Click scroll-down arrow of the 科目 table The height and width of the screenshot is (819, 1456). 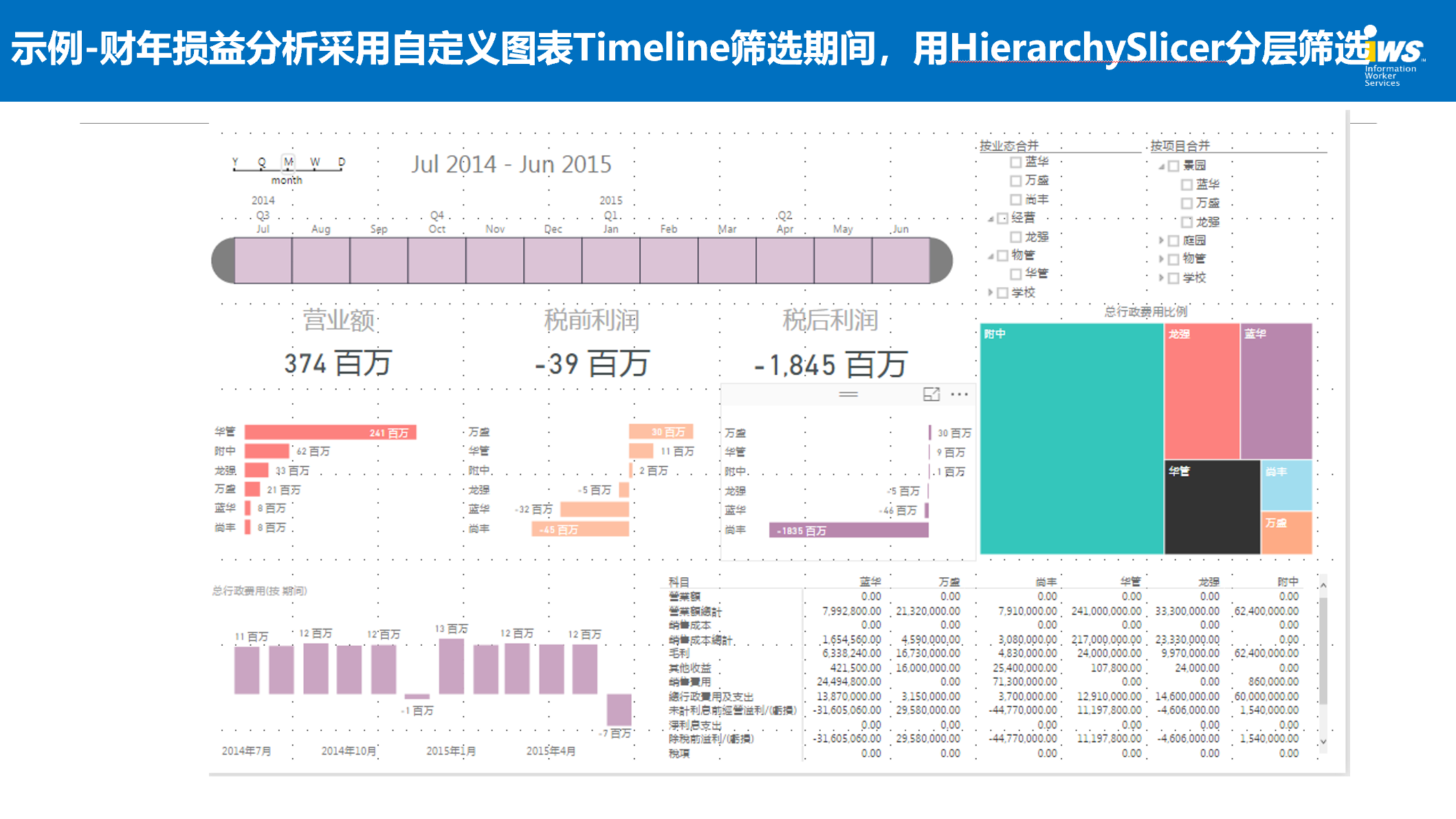1323,742
